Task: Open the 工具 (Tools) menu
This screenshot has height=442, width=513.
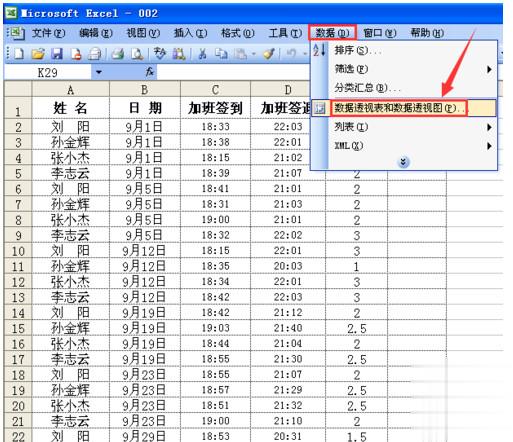Action: [x=285, y=33]
